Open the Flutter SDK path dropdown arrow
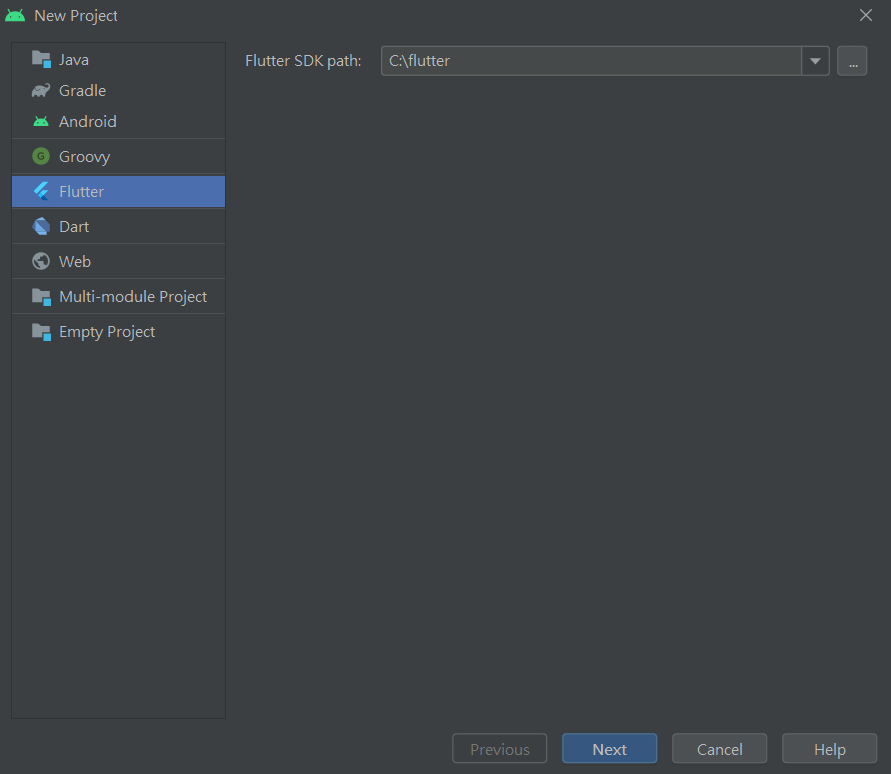 click(815, 61)
